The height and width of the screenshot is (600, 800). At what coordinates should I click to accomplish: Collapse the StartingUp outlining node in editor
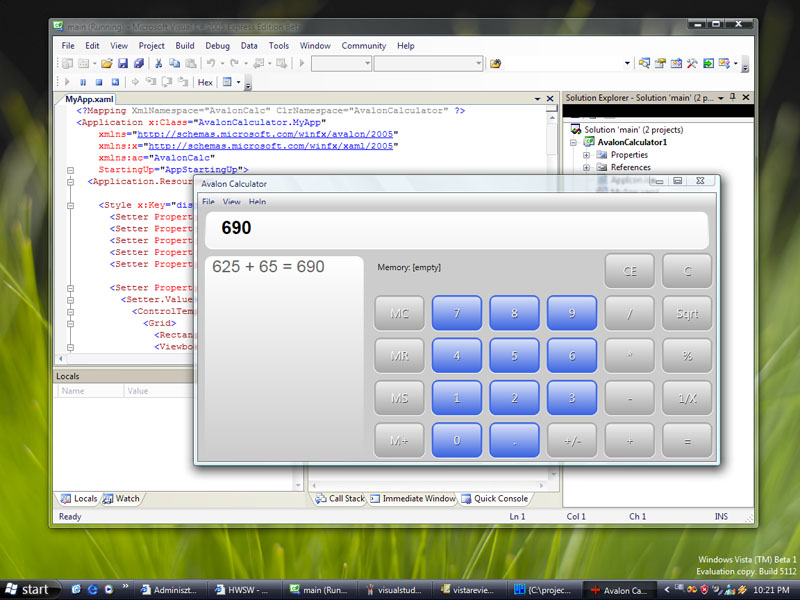pos(70,170)
